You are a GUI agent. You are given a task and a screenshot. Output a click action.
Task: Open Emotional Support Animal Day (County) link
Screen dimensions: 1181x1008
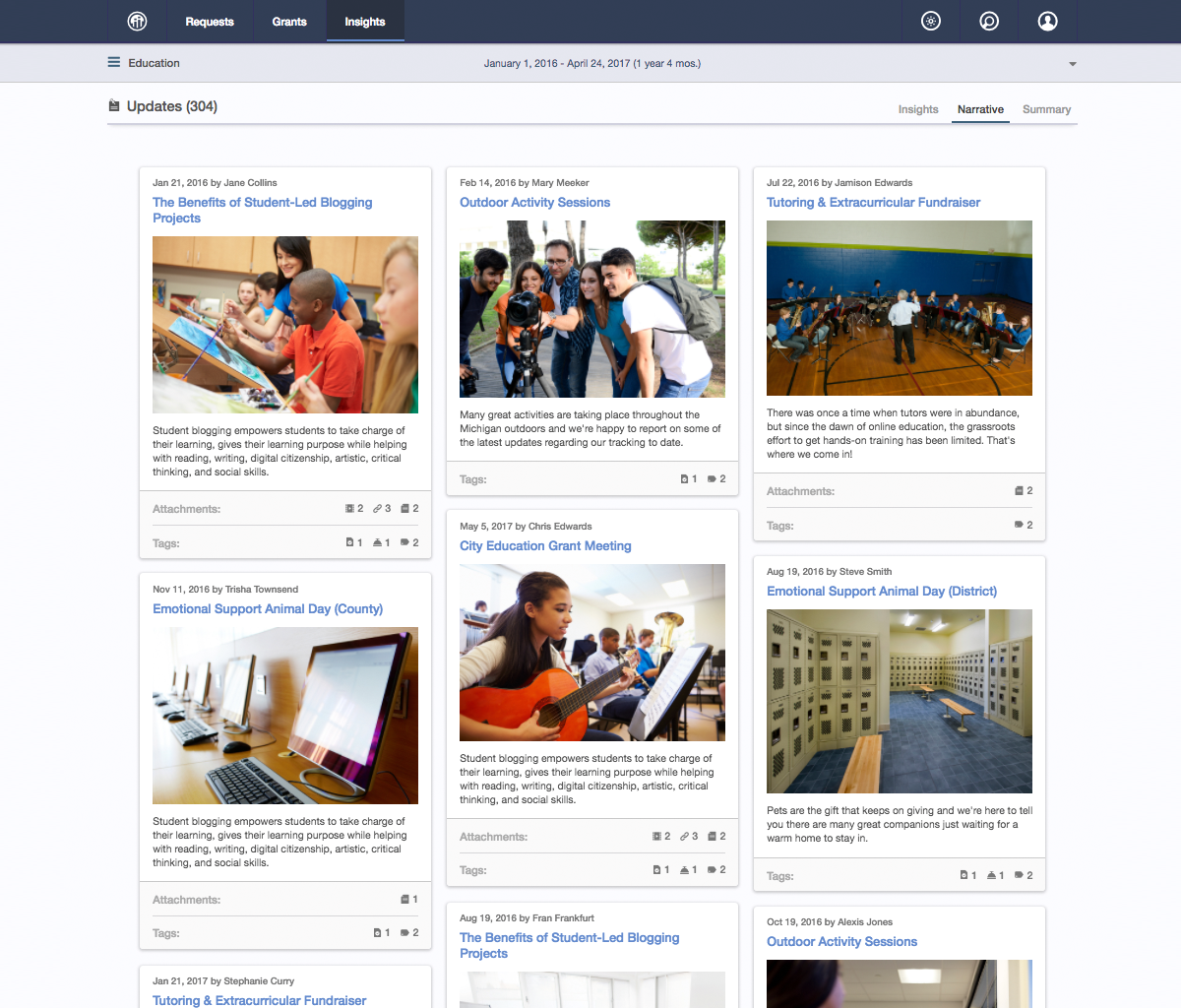268,609
